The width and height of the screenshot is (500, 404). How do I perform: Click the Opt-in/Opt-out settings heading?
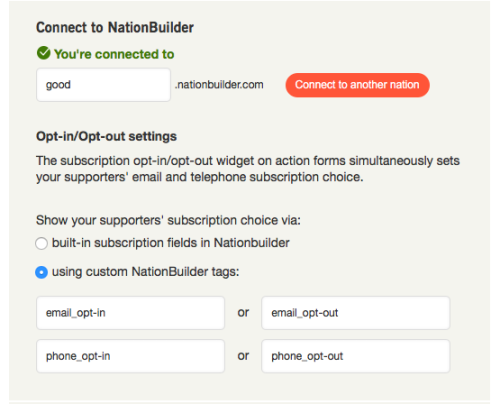[x=106, y=137]
